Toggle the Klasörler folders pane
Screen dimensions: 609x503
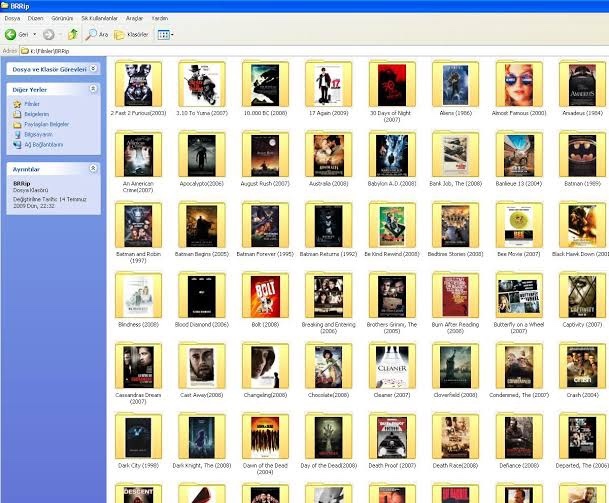point(131,35)
